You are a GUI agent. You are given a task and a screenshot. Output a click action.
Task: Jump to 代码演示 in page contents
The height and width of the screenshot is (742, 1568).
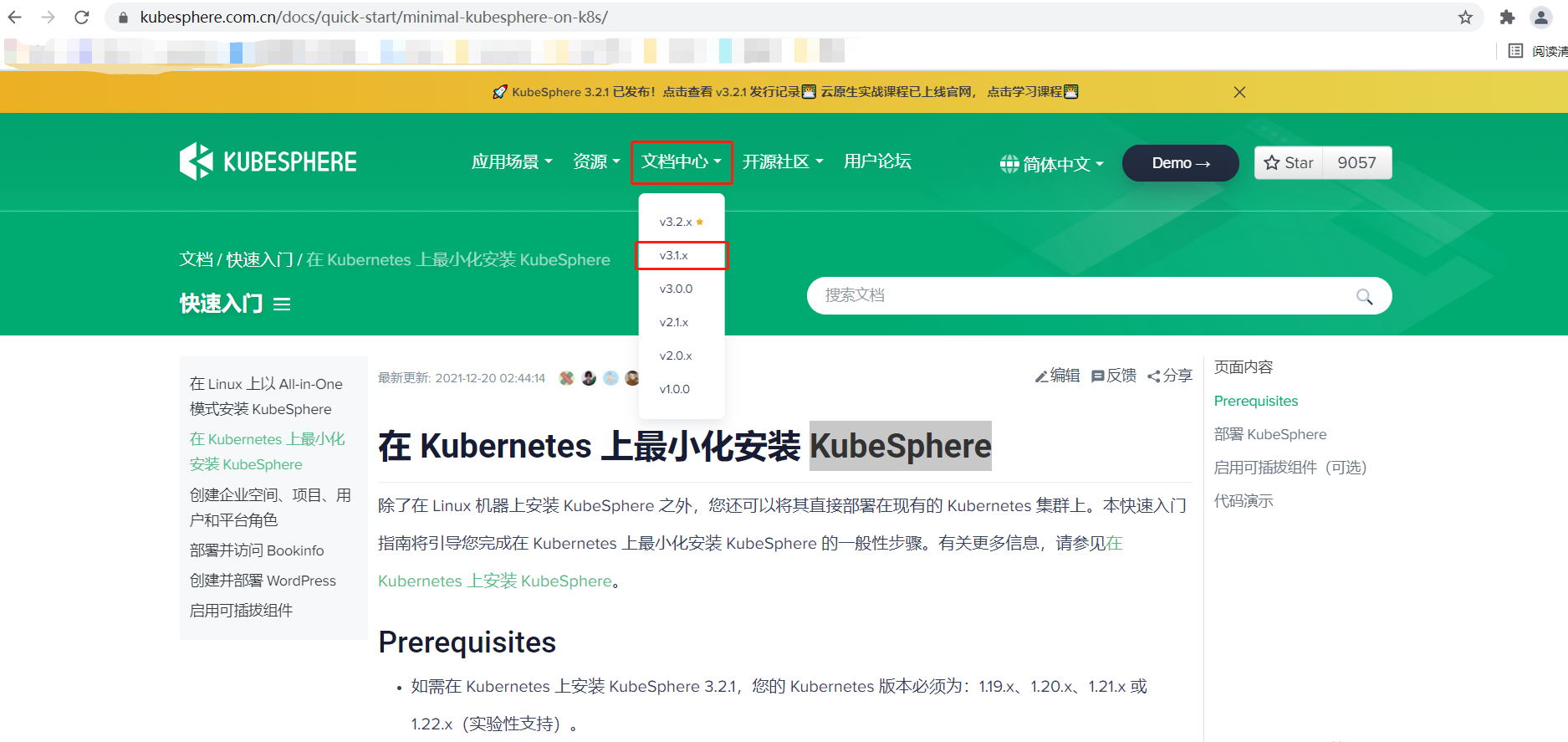click(x=1244, y=501)
